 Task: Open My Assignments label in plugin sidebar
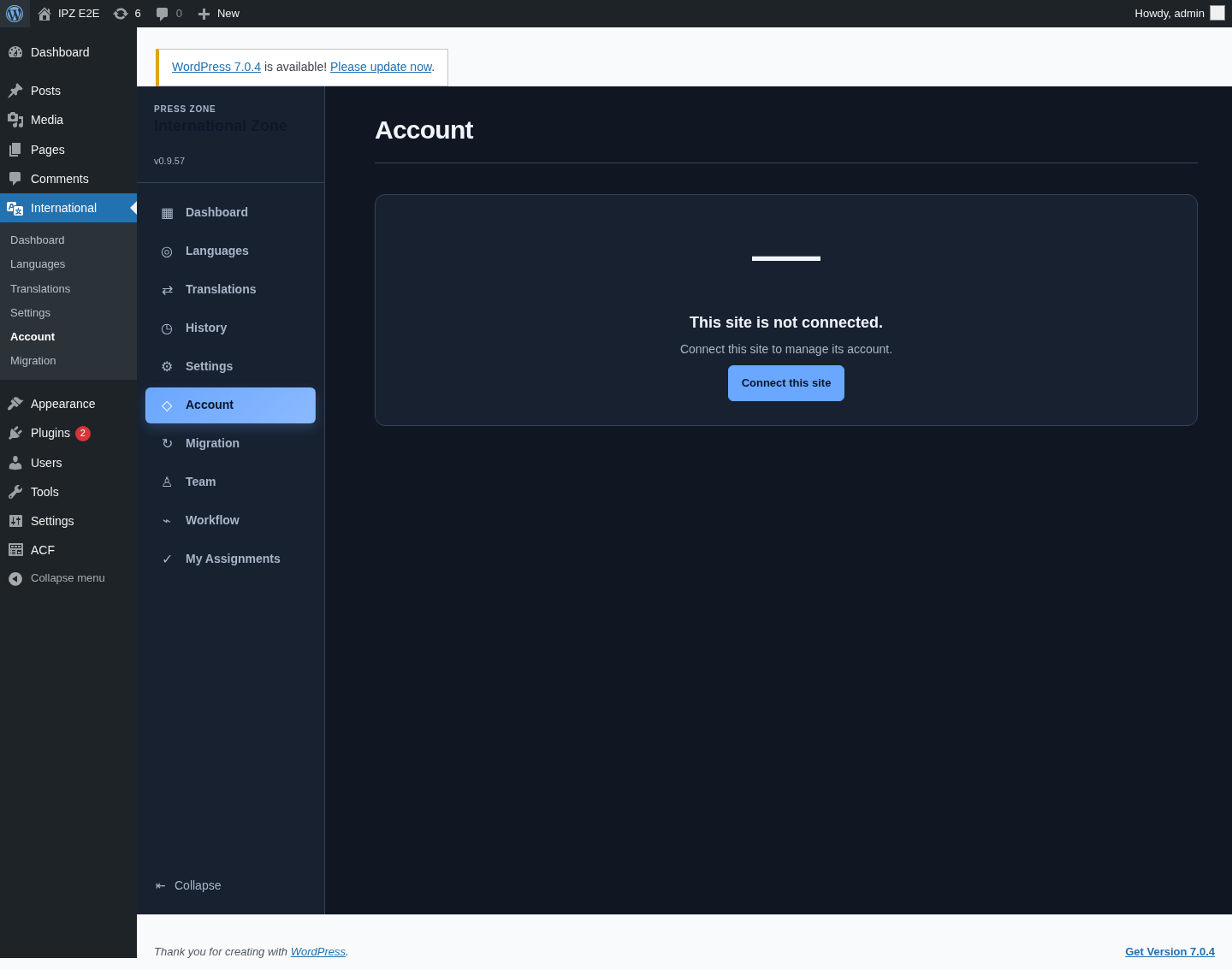click(233, 559)
